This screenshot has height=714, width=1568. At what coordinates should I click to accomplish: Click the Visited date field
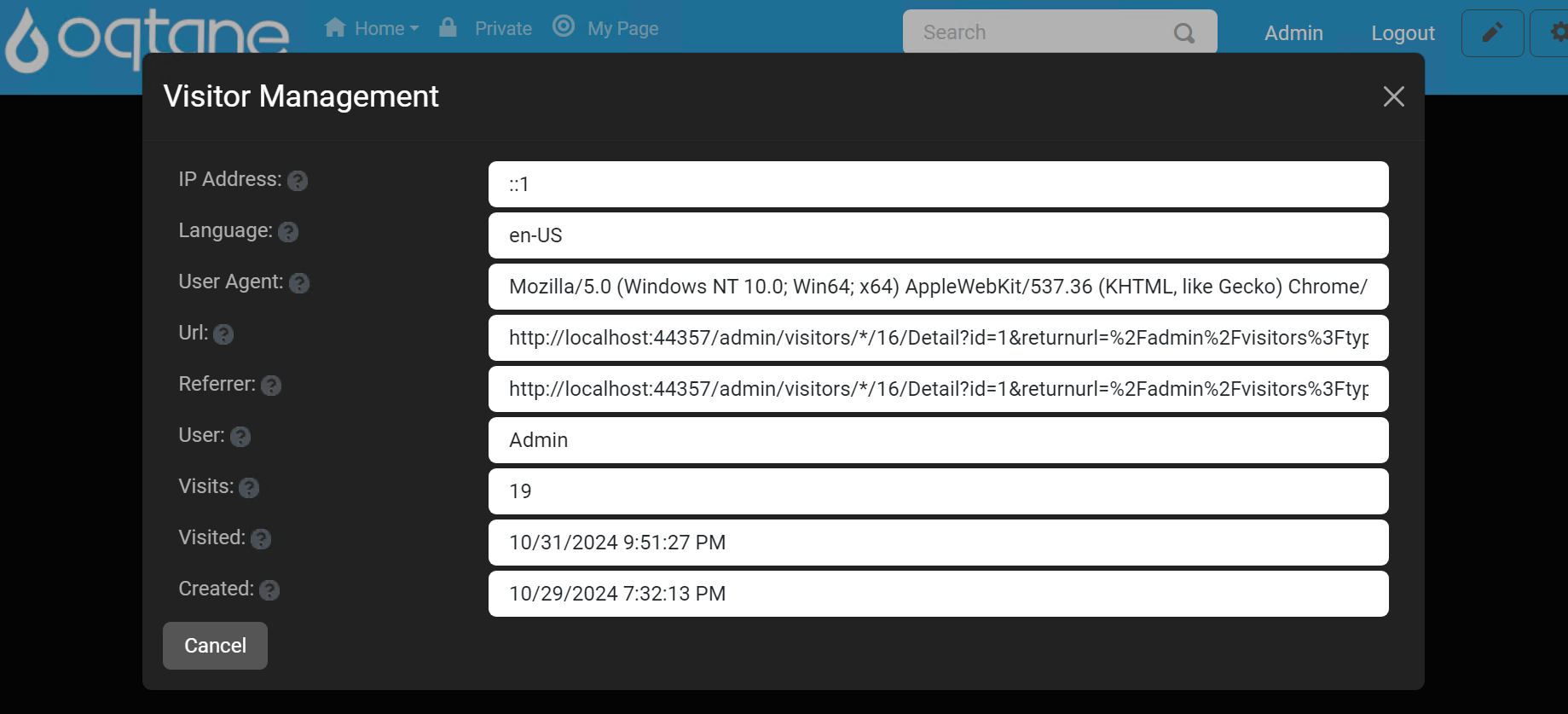click(938, 543)
